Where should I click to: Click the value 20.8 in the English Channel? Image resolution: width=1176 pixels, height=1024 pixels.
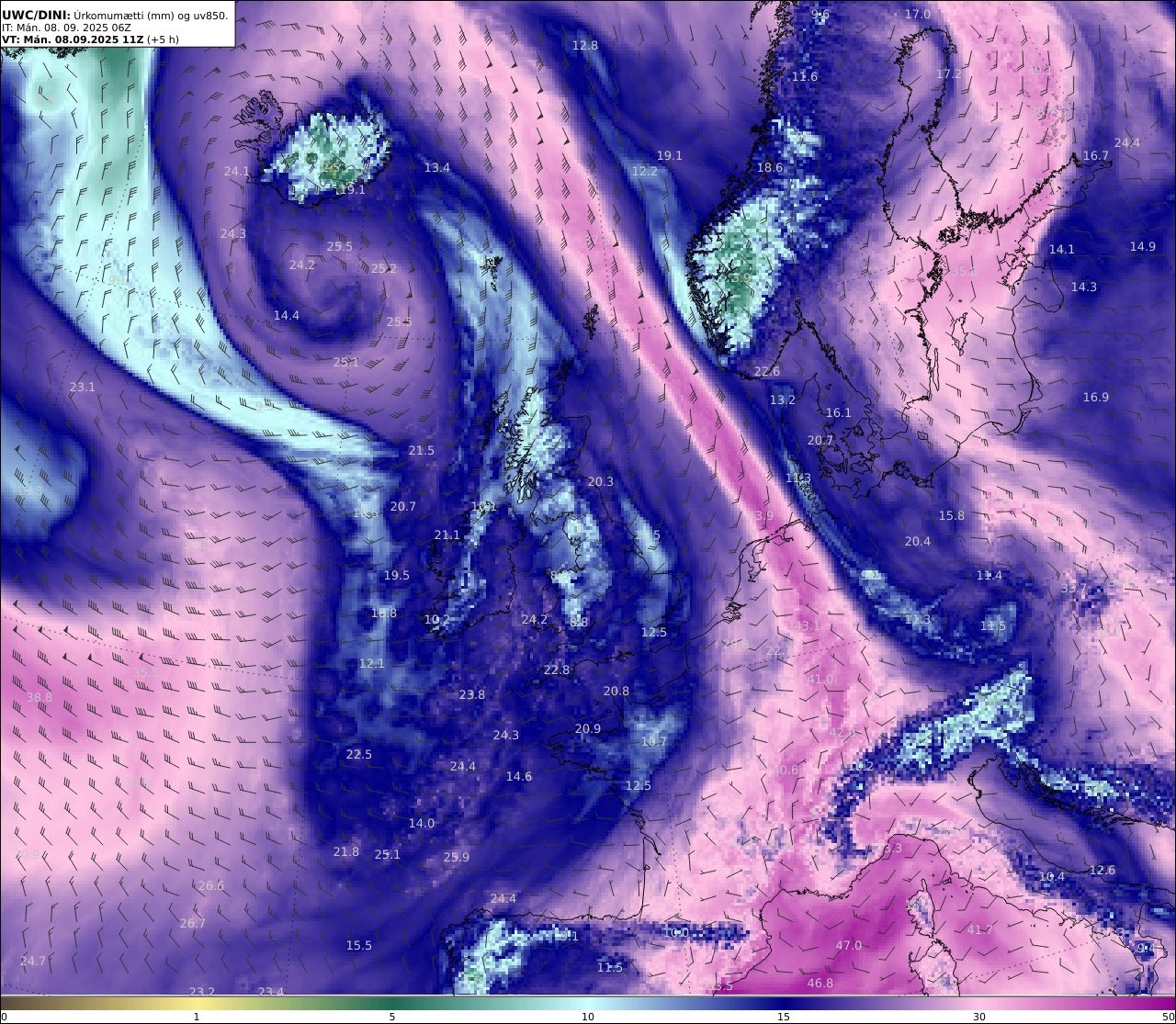pos(616,691)
